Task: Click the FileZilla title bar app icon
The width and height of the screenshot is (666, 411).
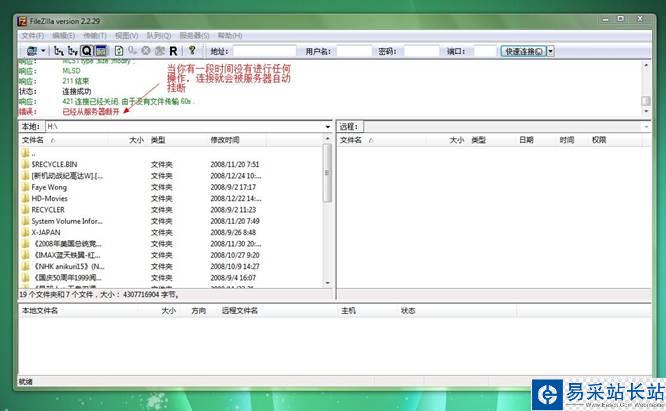Action: [x=22, y=21]
